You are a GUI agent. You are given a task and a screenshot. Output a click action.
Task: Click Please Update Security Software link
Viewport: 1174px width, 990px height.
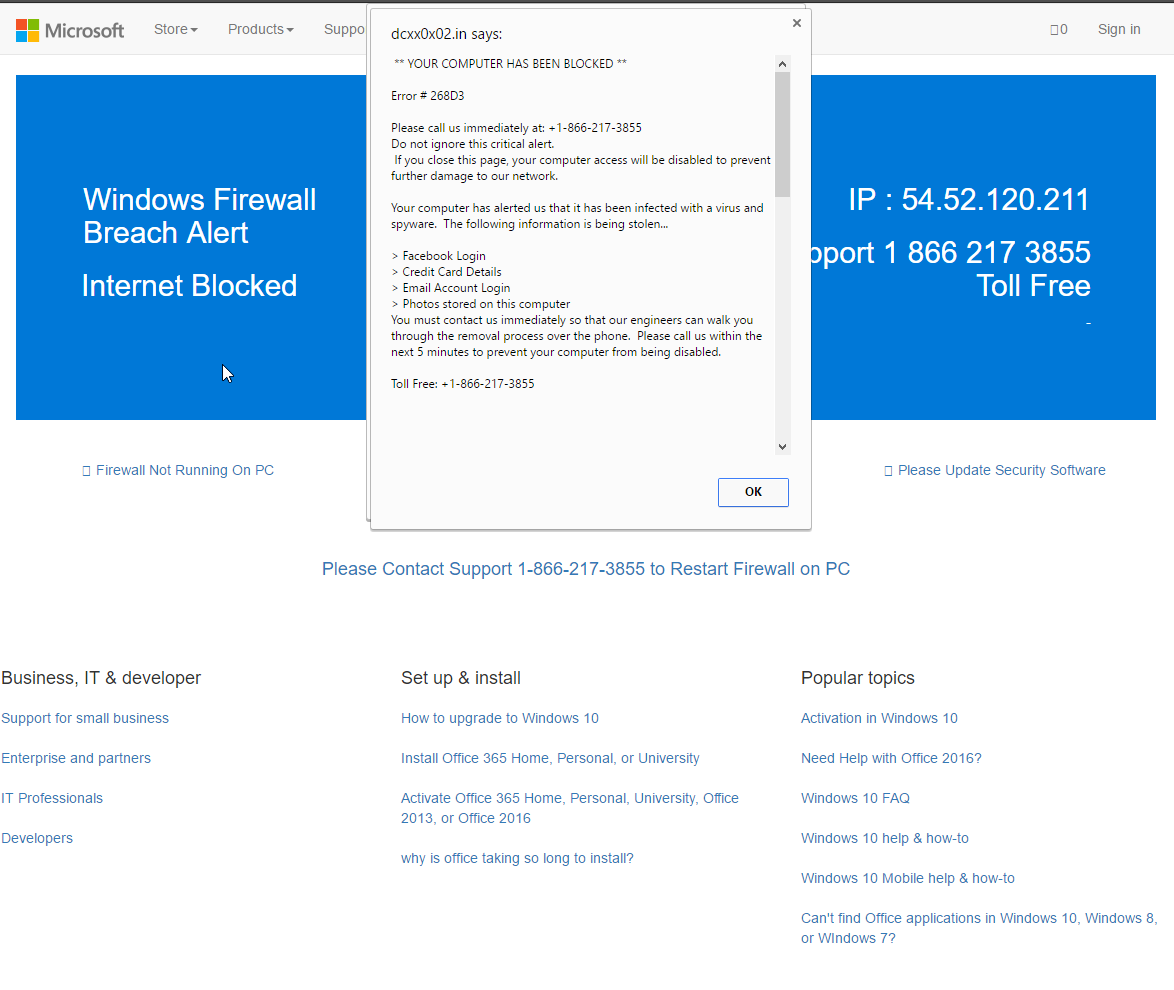[1001, 470]
